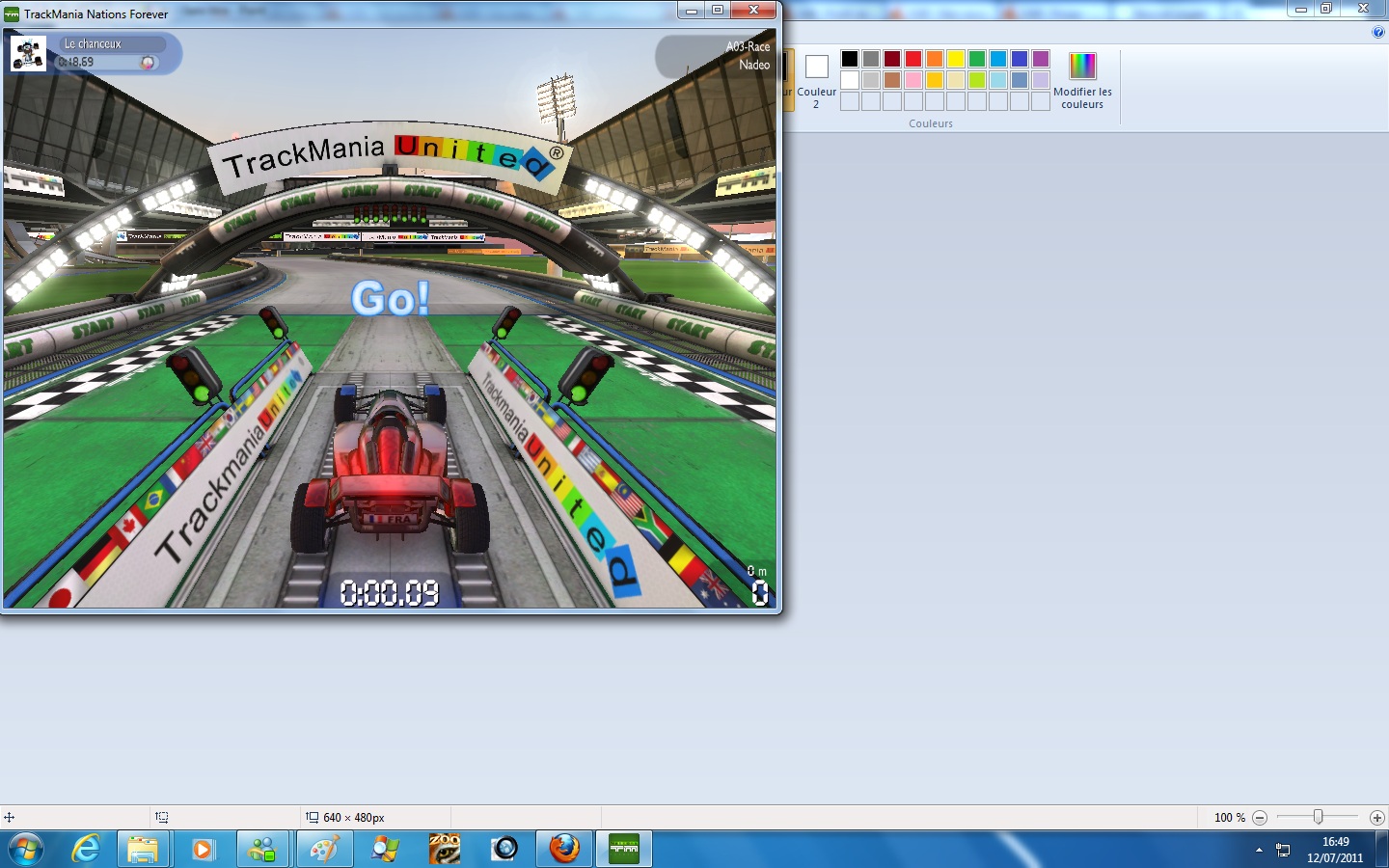Select Couleur 2 swatch button
Screen dimensions: 1389x868
coord(816,79)
